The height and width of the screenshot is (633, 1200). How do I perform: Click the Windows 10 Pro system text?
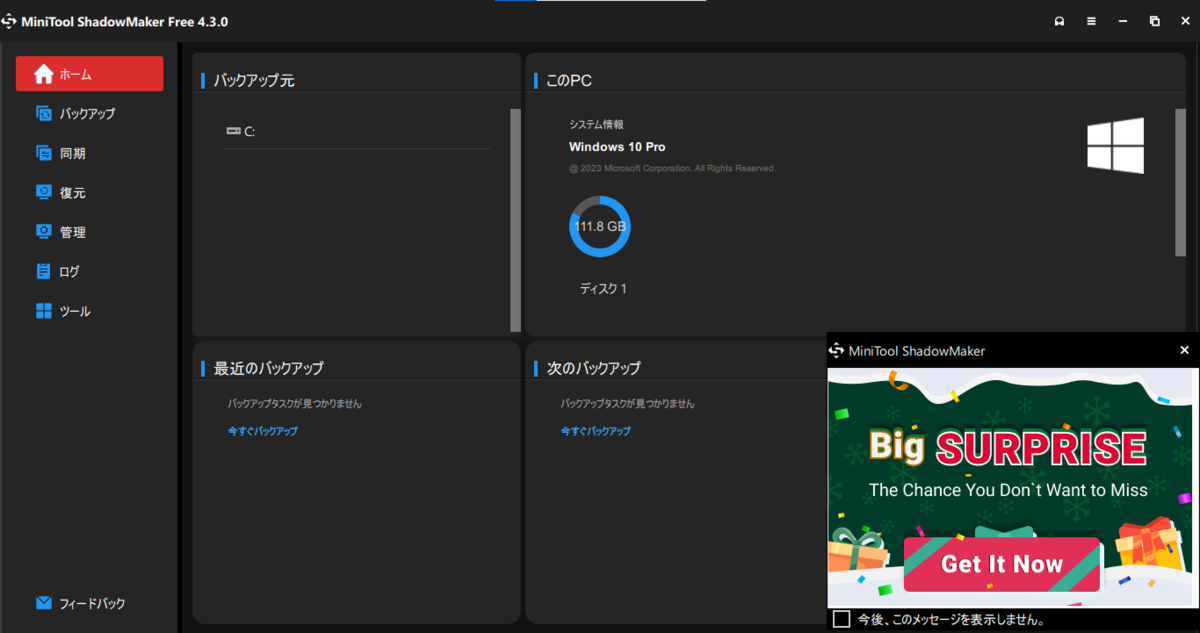617,147
